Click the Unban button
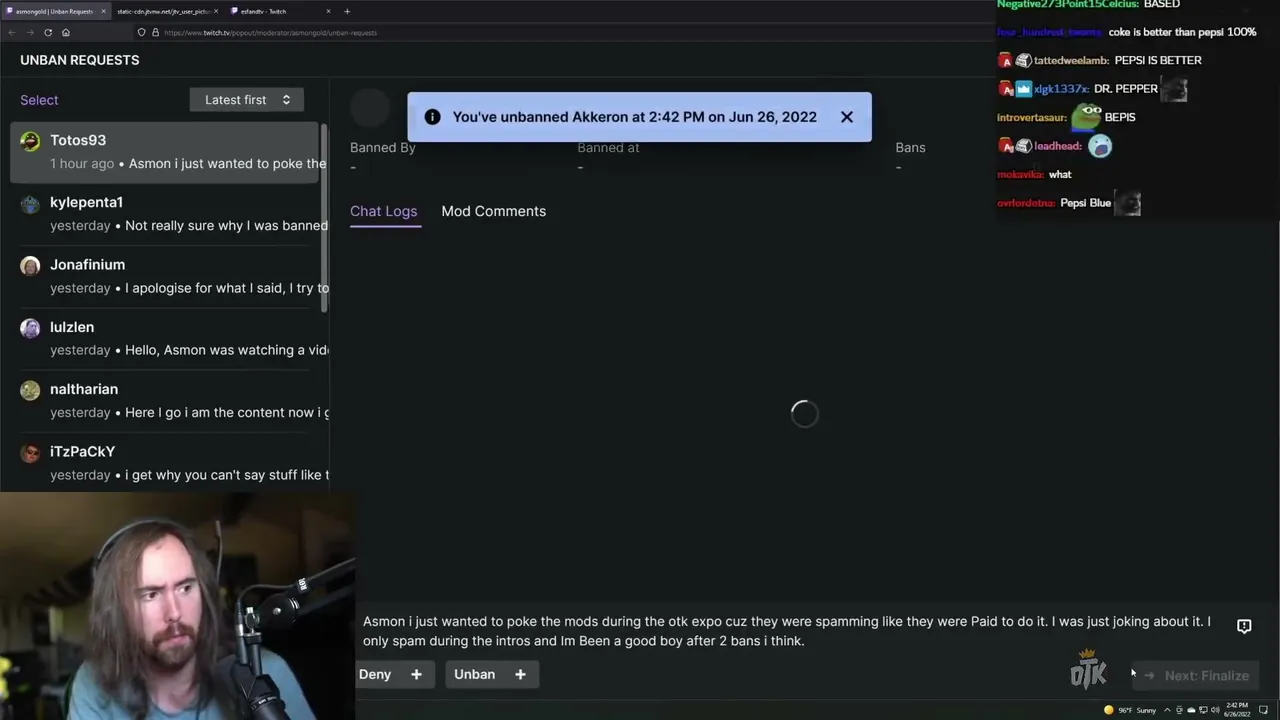 tap(474, 674)
